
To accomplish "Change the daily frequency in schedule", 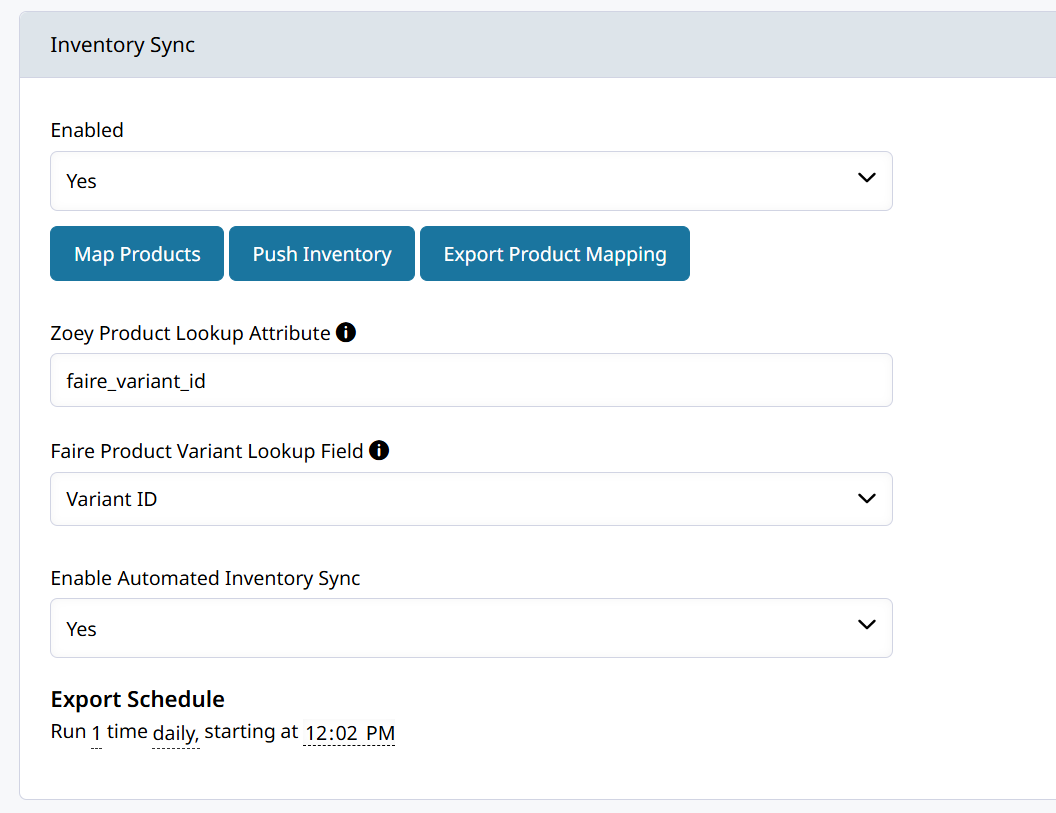I will [175, 734].
